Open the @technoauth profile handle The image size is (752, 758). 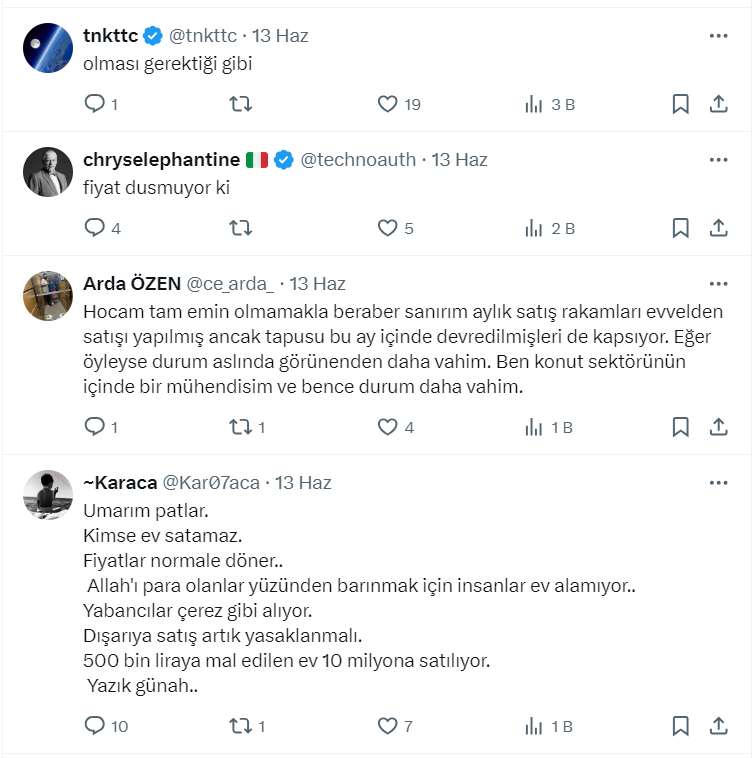pyautogui.click(x=358, y=159)
